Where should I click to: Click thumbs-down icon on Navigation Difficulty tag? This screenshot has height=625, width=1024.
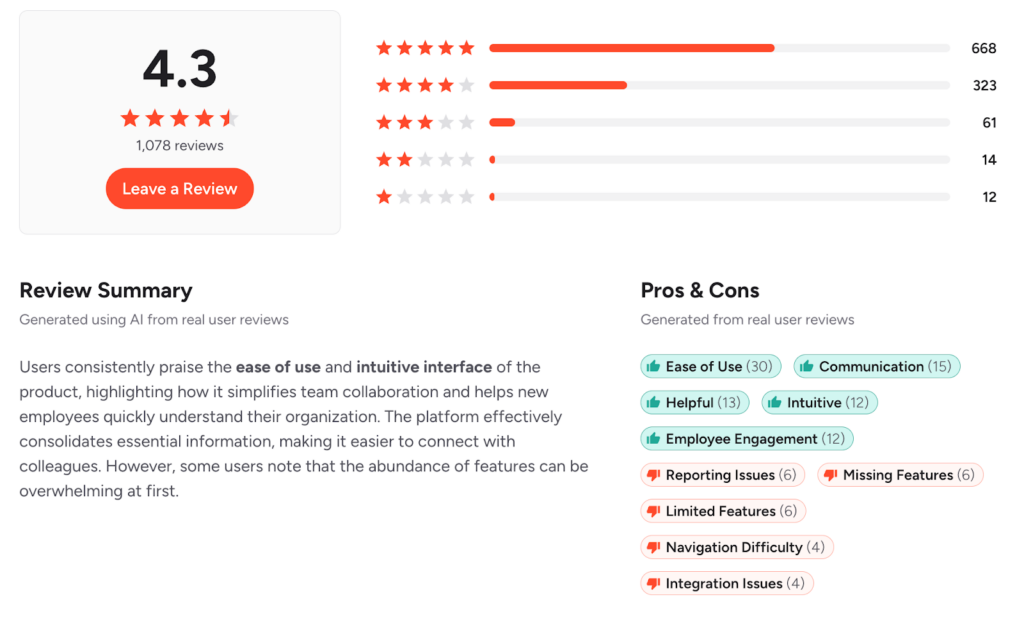point(654,547)
